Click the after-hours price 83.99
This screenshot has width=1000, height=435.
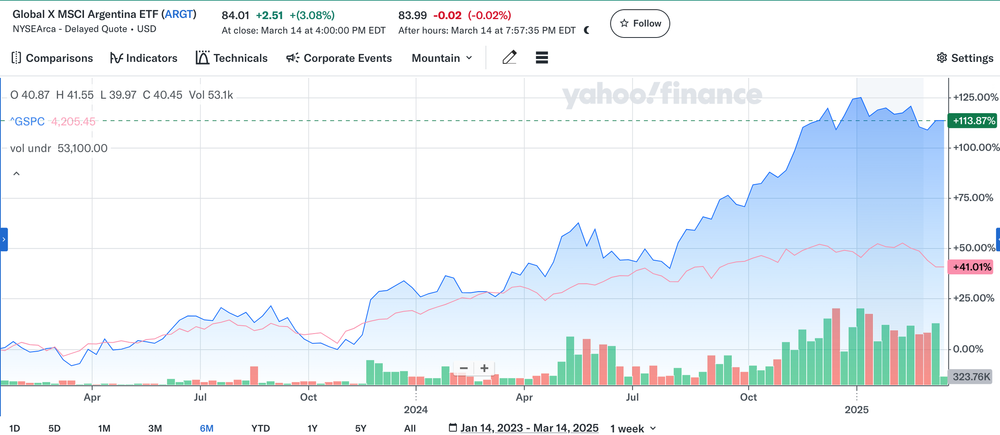pos(411,15)
